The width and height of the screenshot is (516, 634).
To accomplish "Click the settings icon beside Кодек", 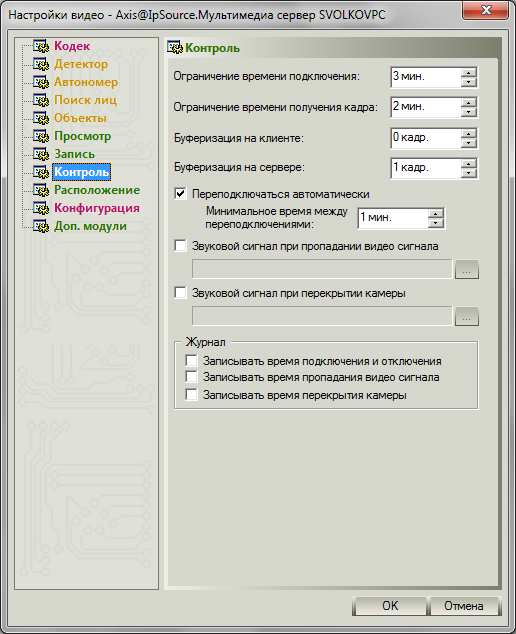I will (41, 46).
